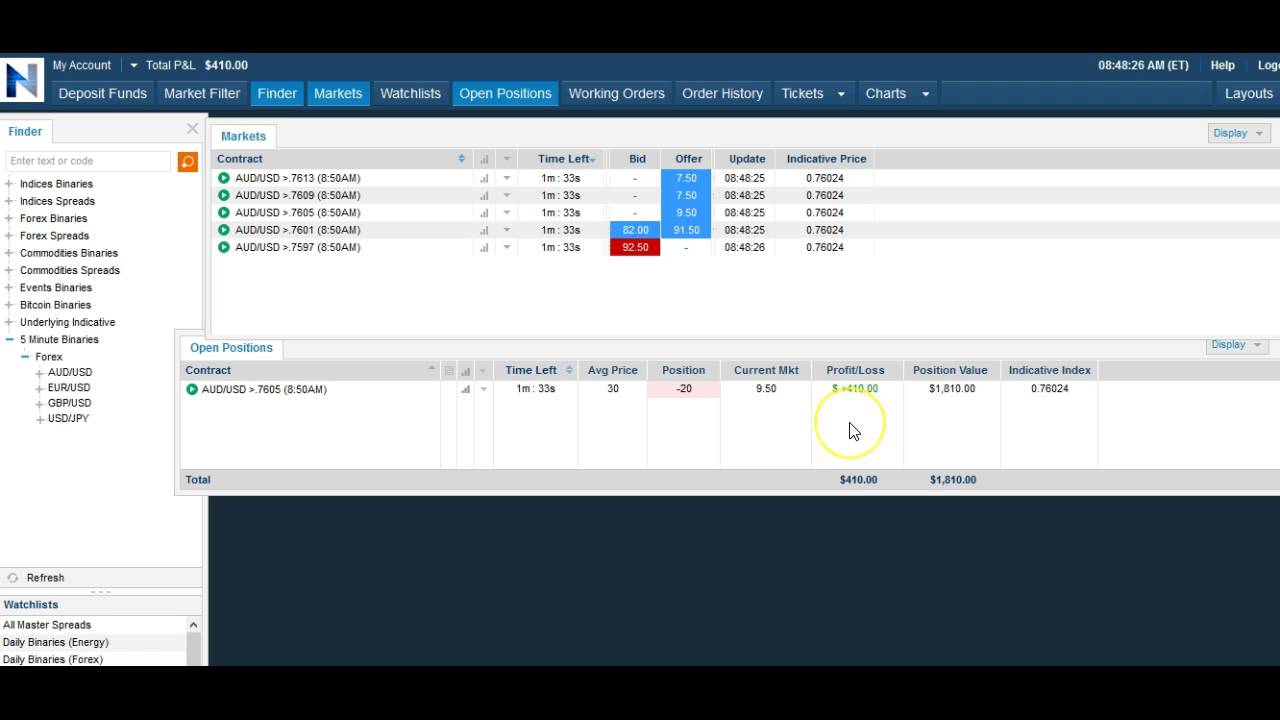Click Refresh in the Finder panel
1280x720 pixels.
(45, 578)
